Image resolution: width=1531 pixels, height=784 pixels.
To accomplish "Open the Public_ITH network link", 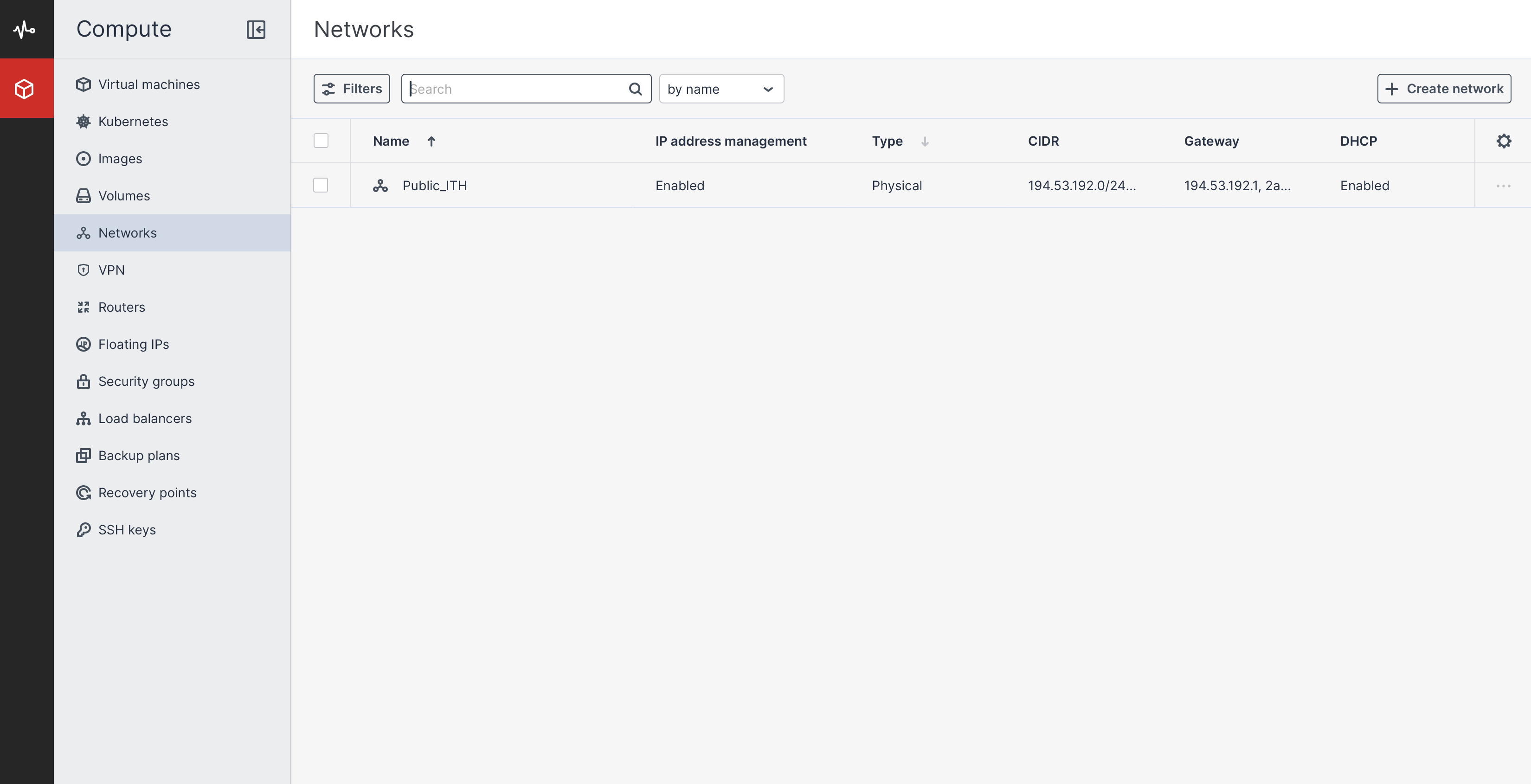I will click(x=434, y=186).
